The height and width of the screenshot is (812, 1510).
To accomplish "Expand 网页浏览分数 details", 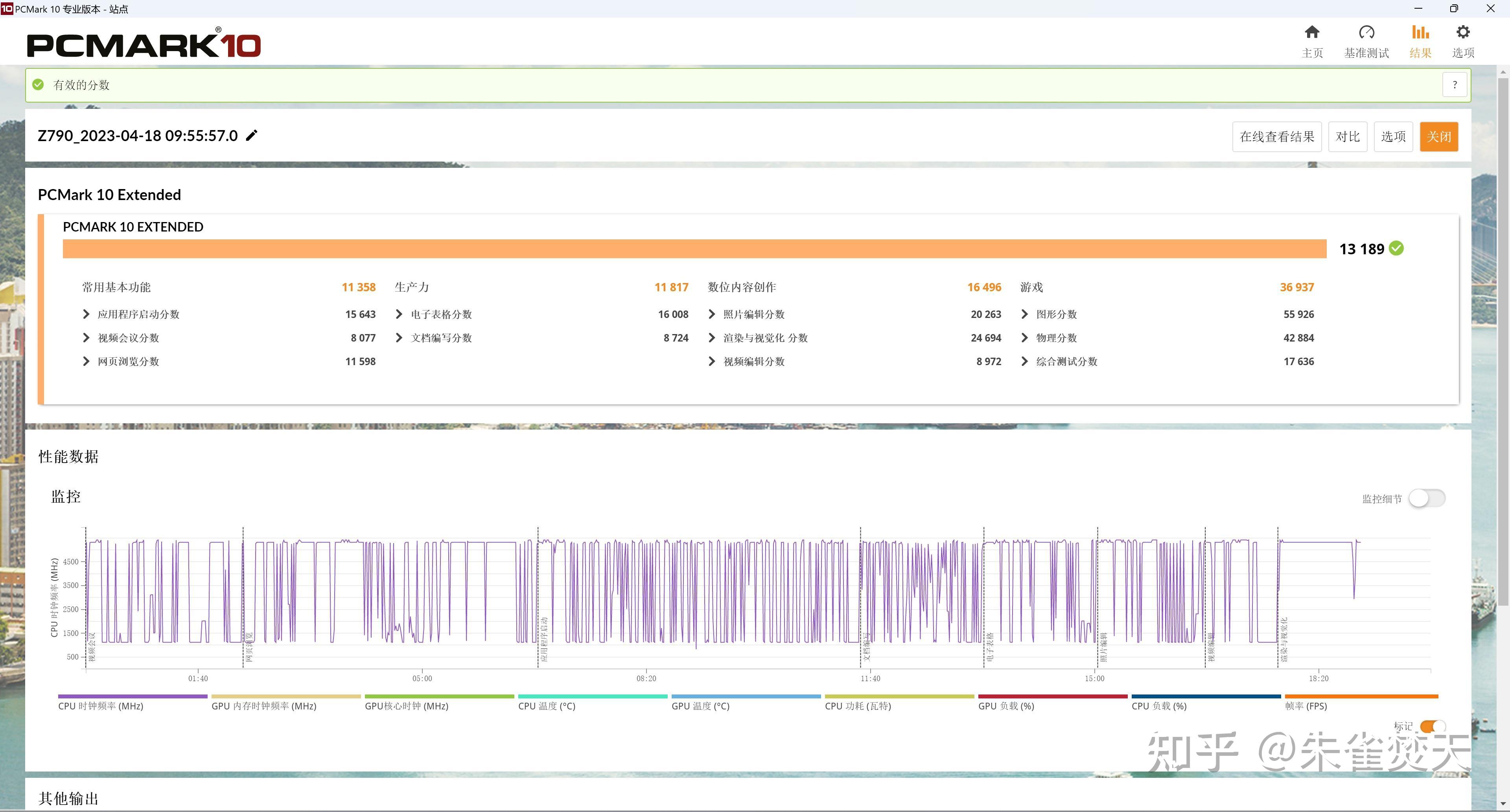I will (x=86, y=361).
